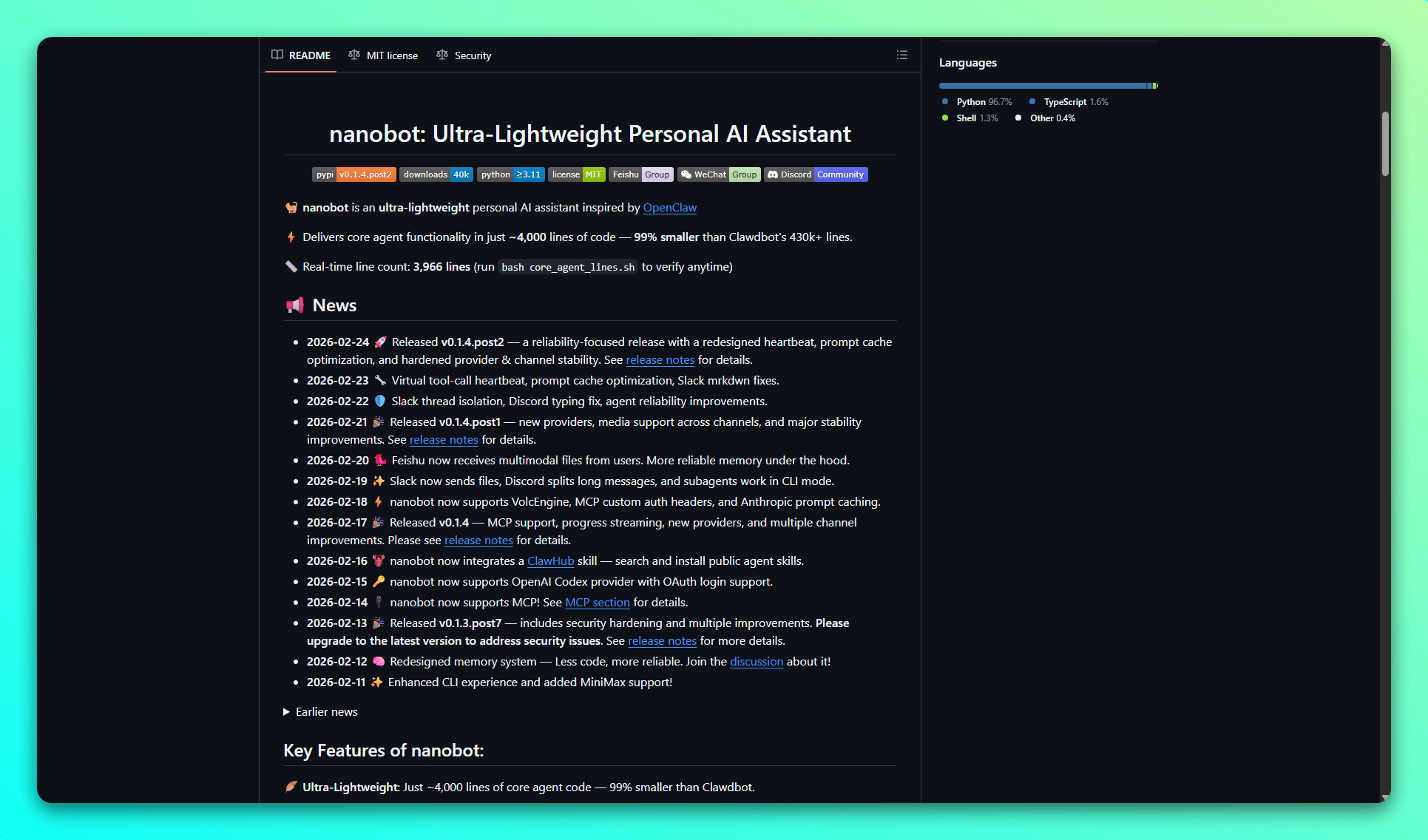Open the WeChat Group badge
This screenshot has height=840, width=1428.
(x=719, y=175)
